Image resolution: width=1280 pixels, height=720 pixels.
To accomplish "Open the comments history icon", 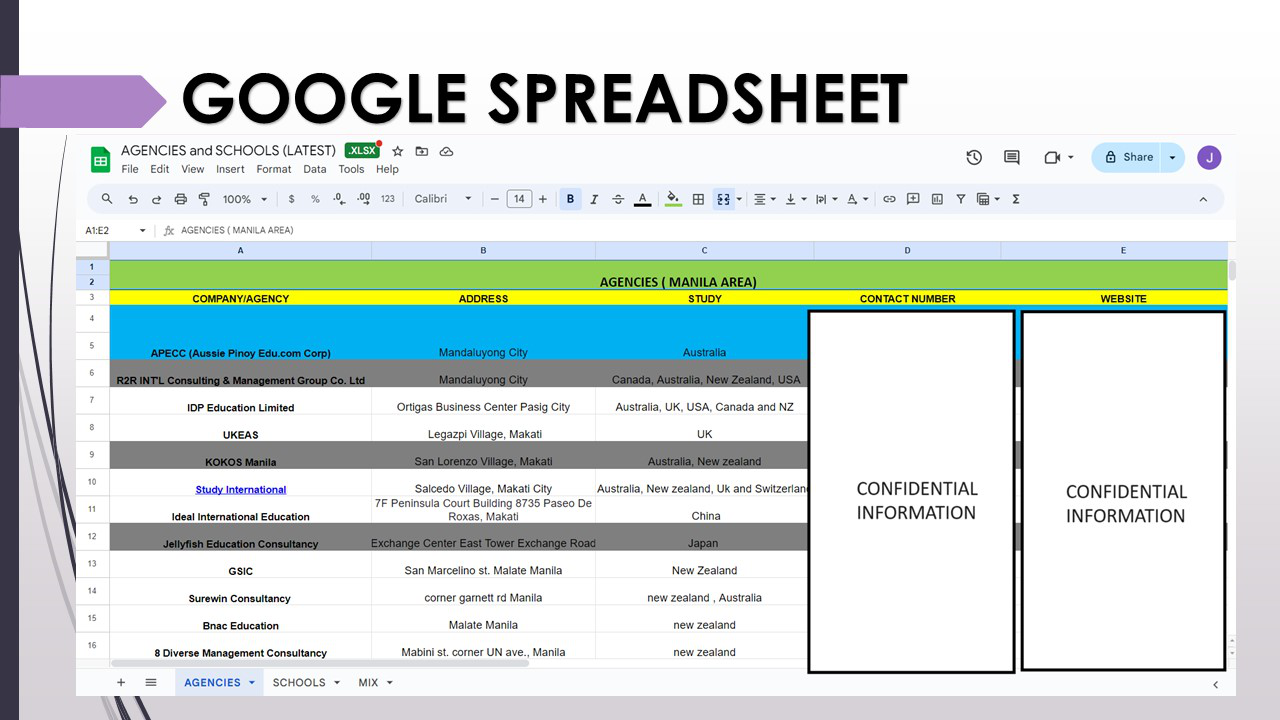I will pyautogui.click(x=1012, y=157).
